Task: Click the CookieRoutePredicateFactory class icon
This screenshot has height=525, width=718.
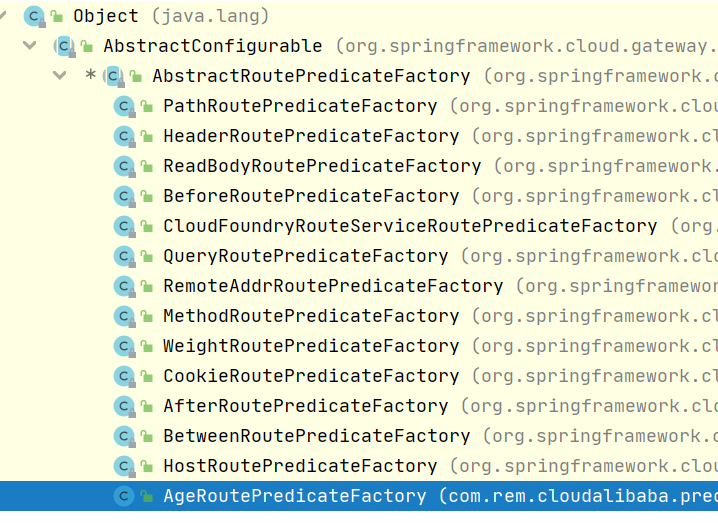Action: click(x=124, y=376)
